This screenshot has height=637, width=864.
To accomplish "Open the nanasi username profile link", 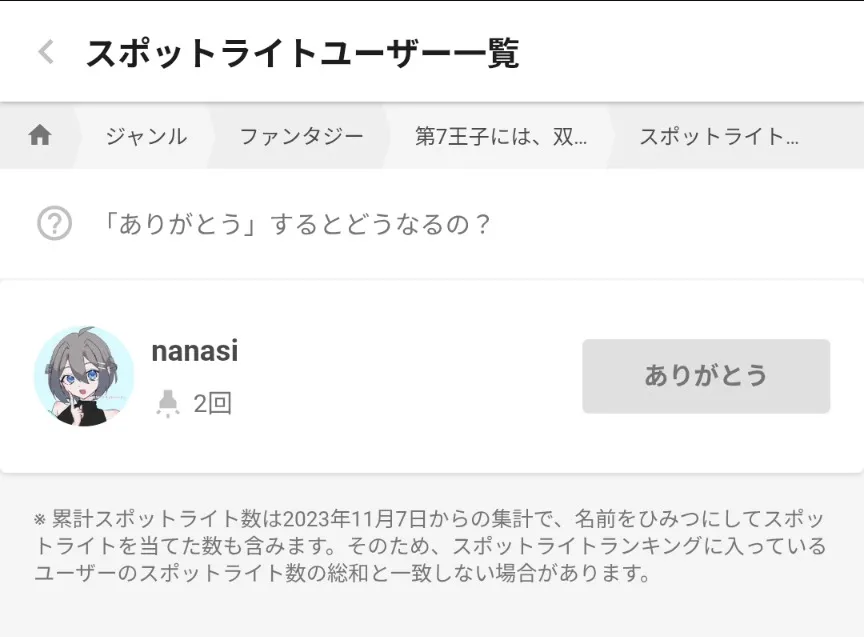I will coord(195,351).
